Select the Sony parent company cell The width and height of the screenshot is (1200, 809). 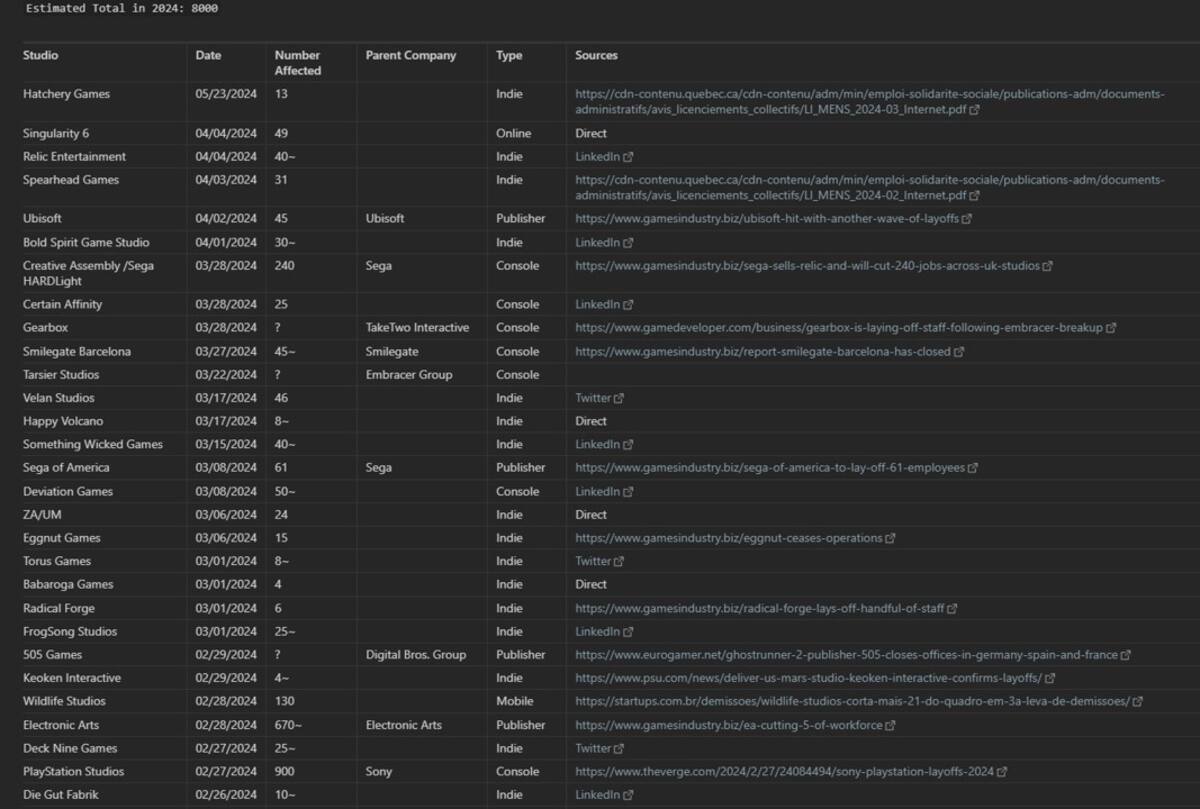tap(379, 772)
